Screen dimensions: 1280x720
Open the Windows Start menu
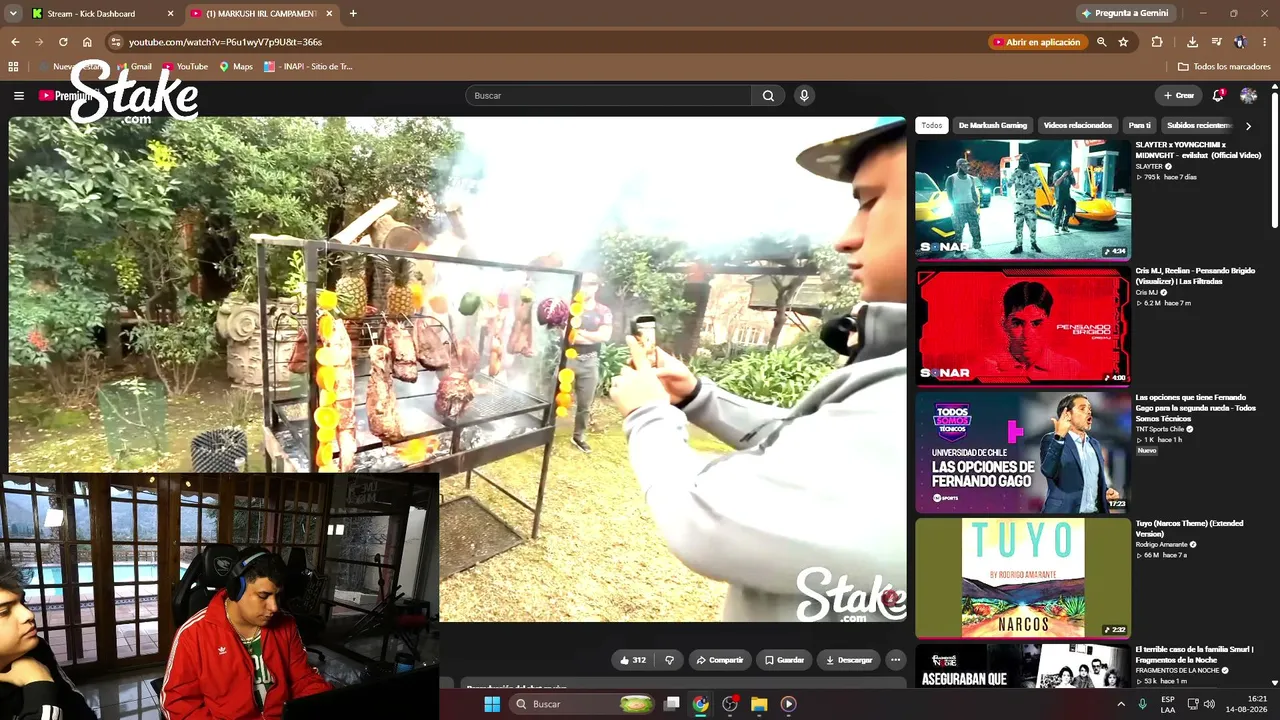pyautogui.click(x=492, y=704)
